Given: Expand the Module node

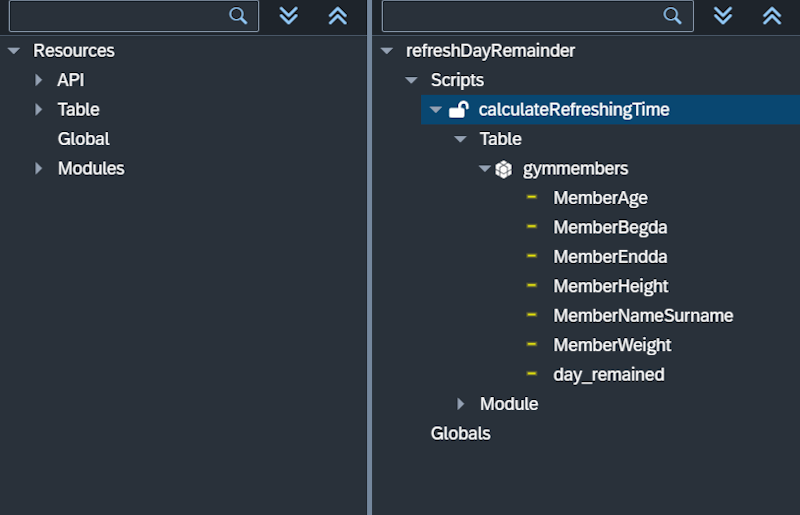Looking at the screenshot, I should coord(461,404).
